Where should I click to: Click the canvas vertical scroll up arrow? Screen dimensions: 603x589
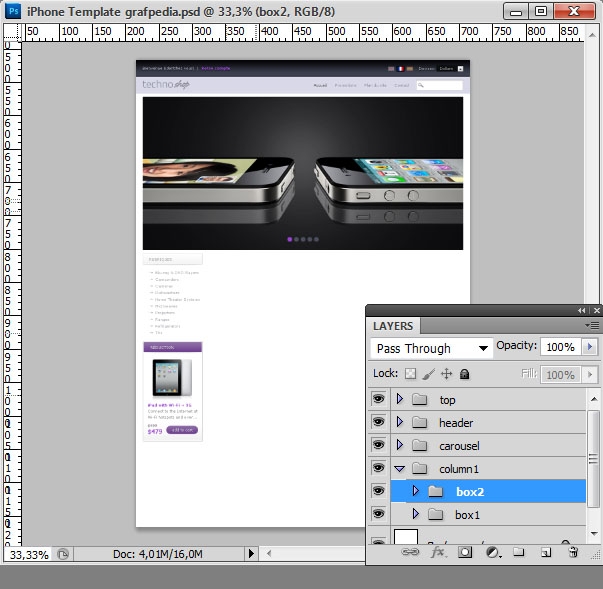(592, 36)
